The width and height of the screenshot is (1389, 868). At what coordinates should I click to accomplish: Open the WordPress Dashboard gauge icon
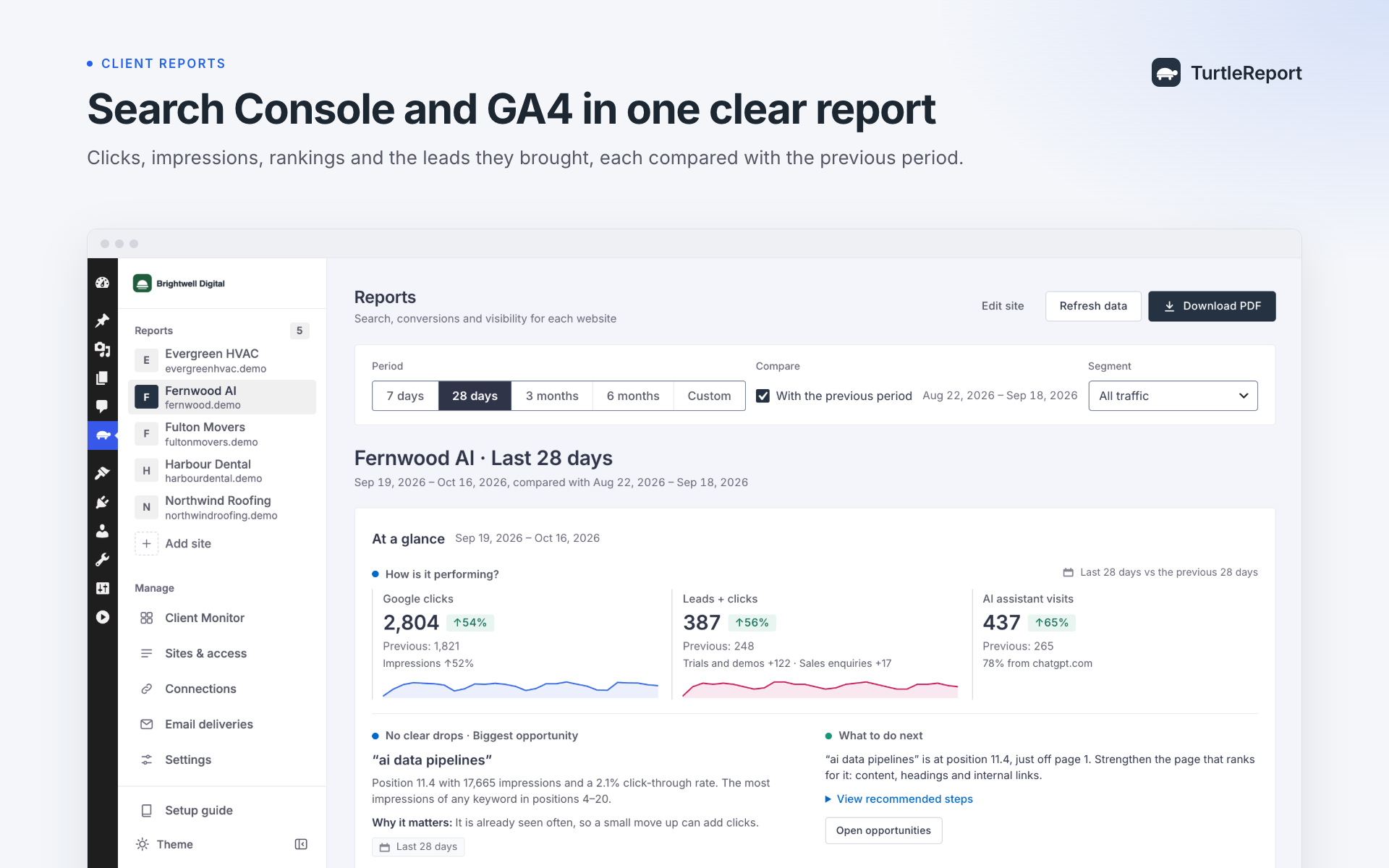click(102, 283)
